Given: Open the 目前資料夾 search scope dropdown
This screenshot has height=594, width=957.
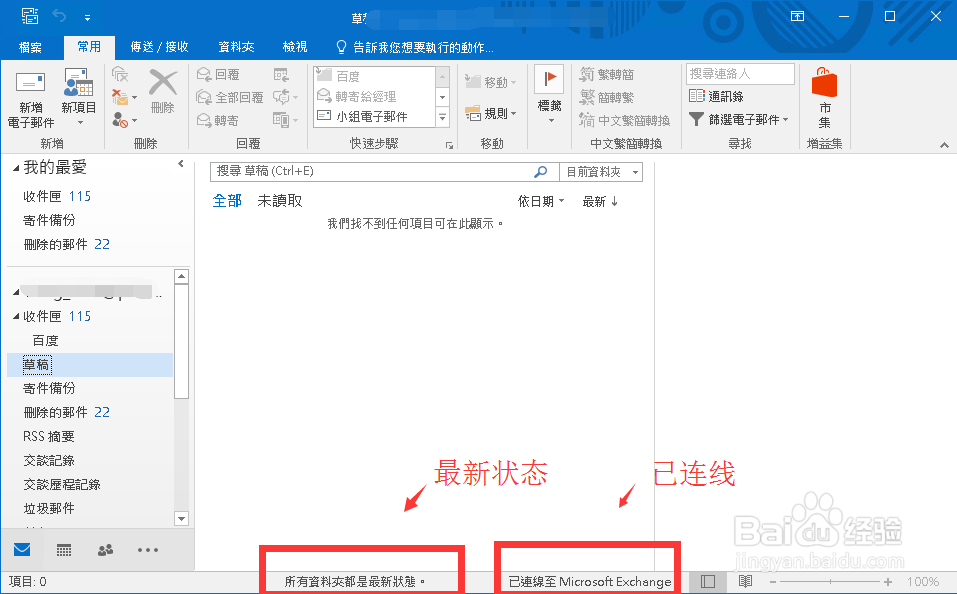Looking at the screenshot, I should pyautogui.click(x=601, y=171).
